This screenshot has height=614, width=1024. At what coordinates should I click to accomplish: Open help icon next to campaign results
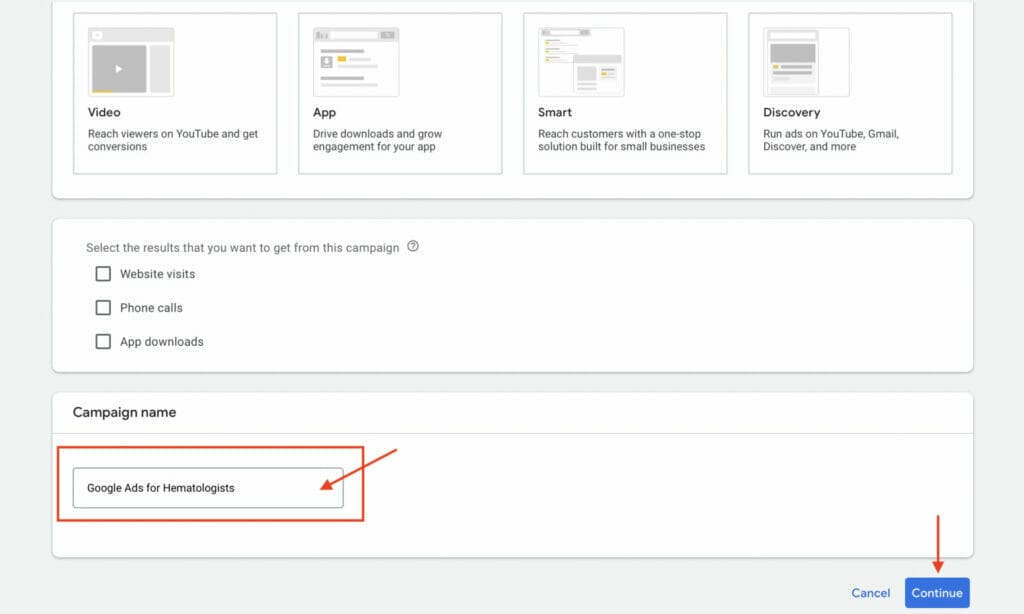coord(413,246)
